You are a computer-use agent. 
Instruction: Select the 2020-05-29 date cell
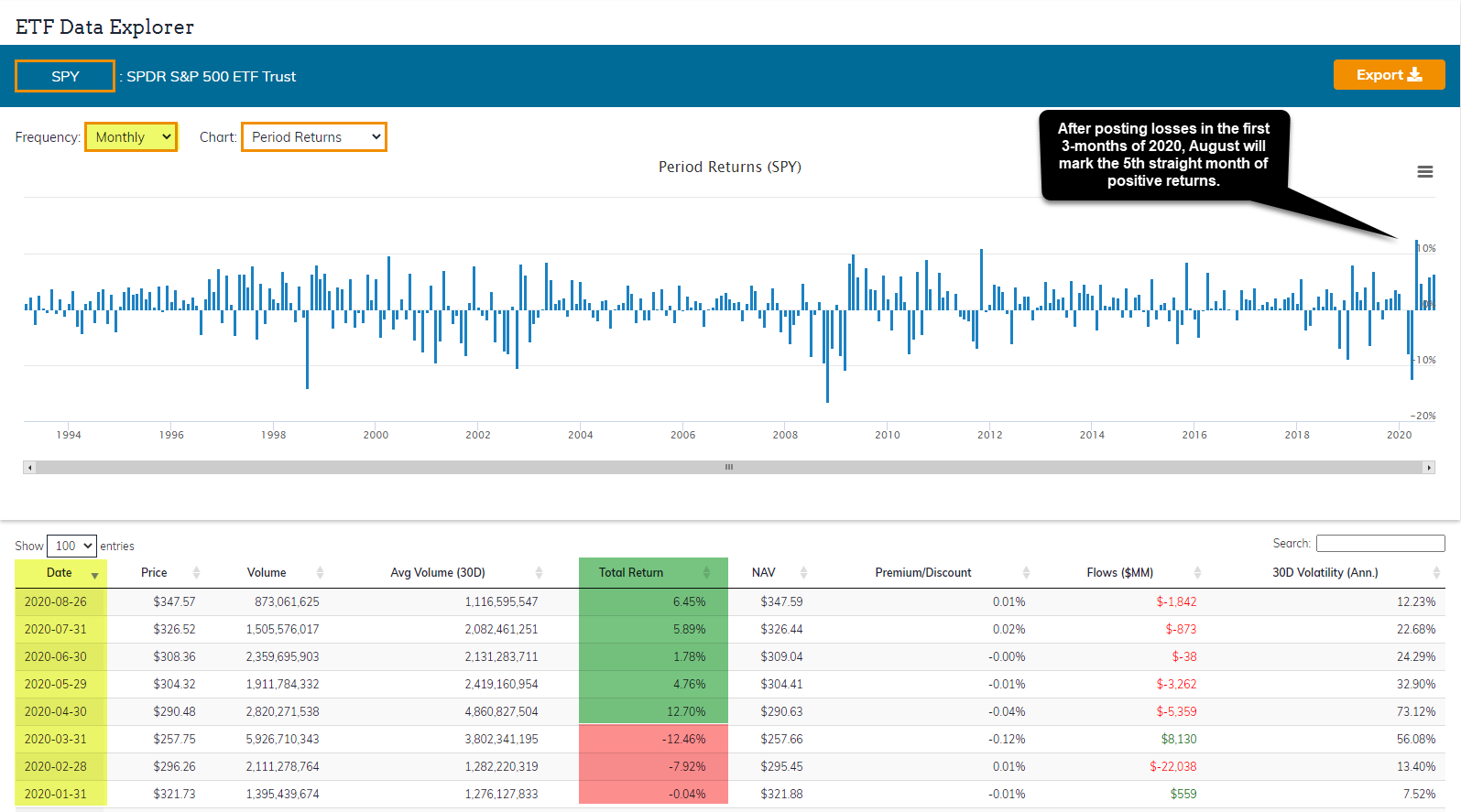point(56,684)
